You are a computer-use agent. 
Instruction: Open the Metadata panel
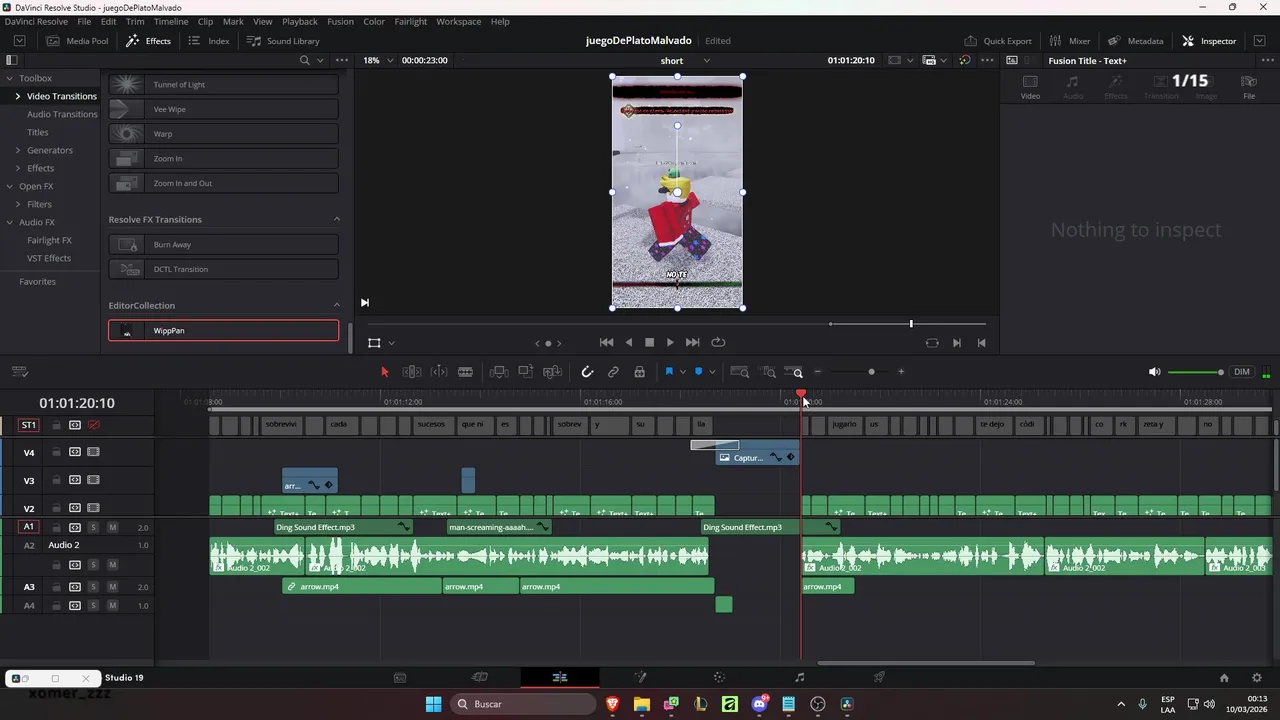pos(1135,41)
